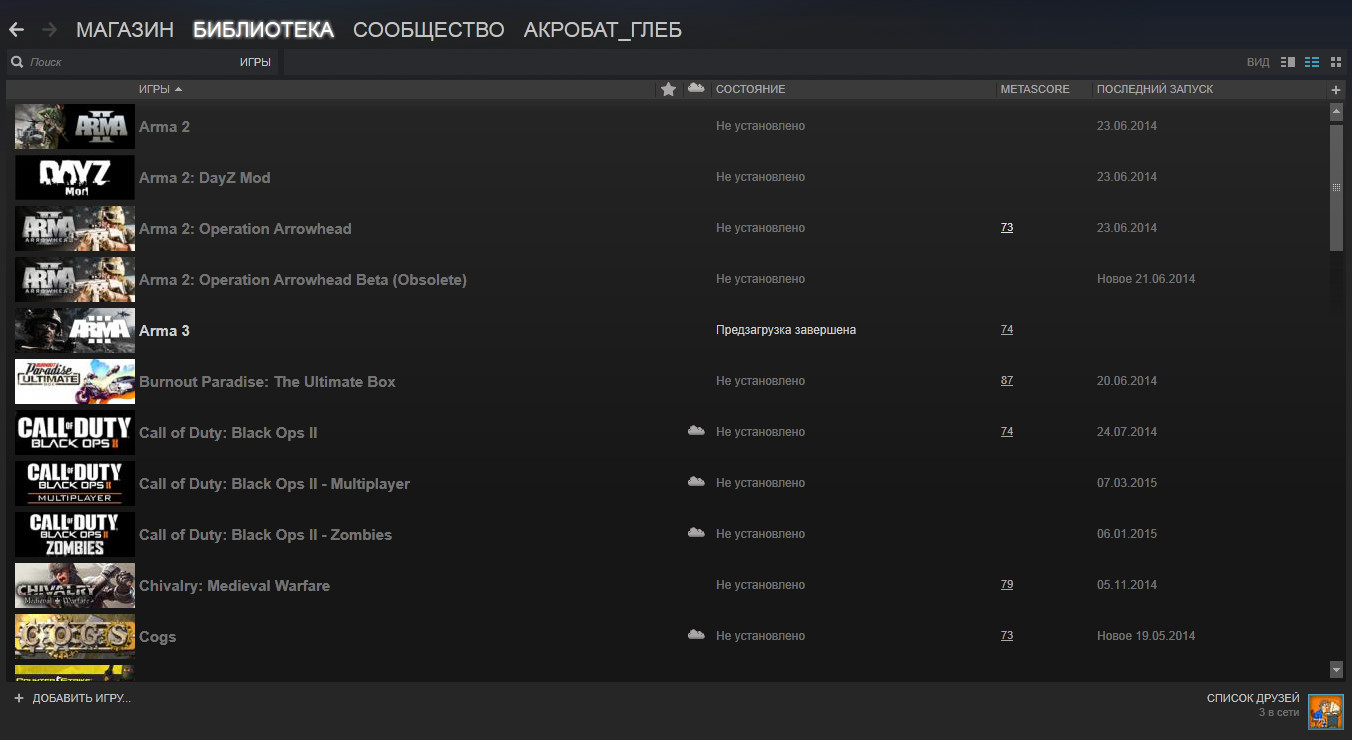This screenshot has height=740, width=1352.
Task: Select Black Ops II Multiplayer thumbnail
Action: (x=75, y=483)
